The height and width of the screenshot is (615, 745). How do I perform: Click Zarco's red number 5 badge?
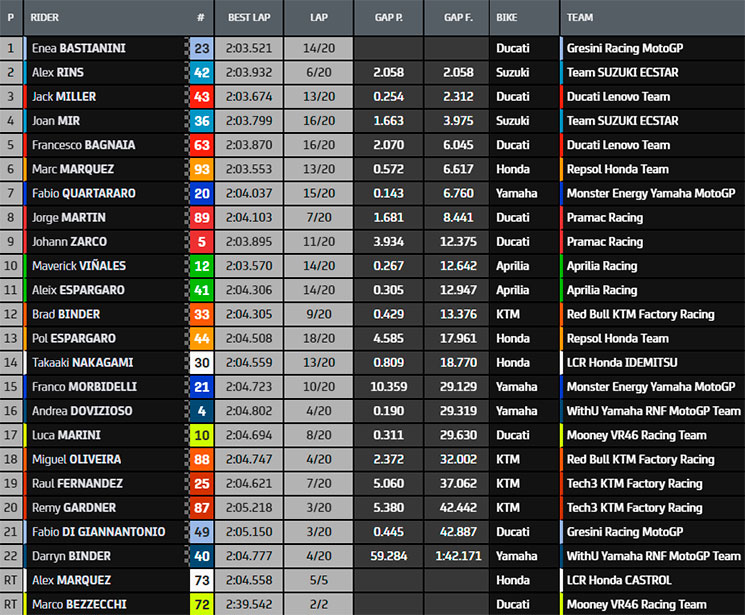click(201, 242)
